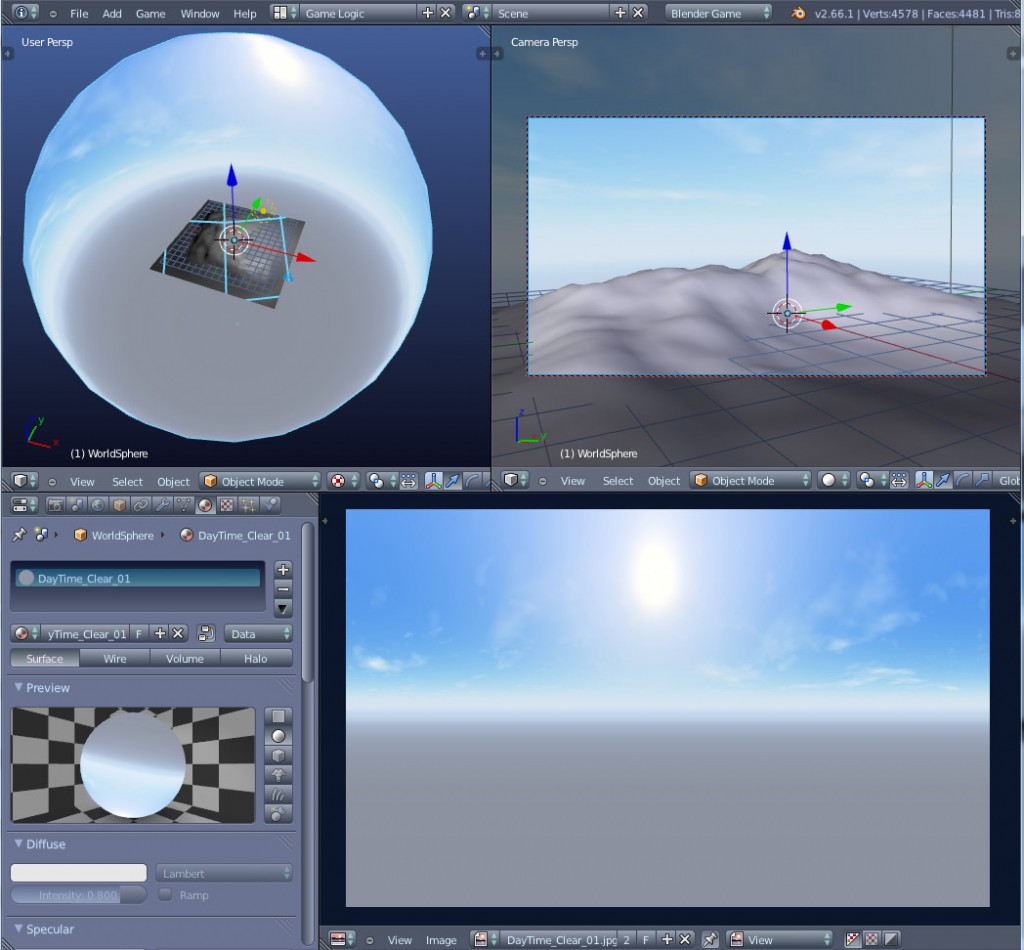Open the File menu

(x=79, y=14)
